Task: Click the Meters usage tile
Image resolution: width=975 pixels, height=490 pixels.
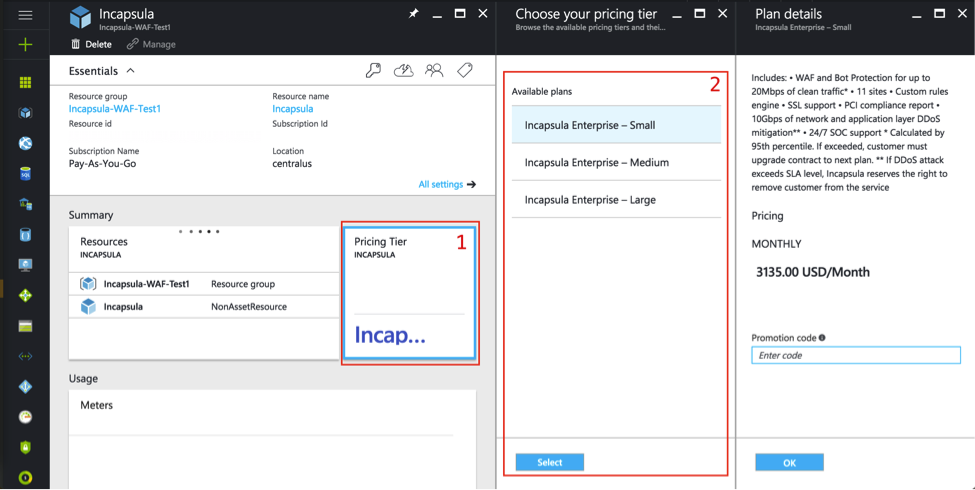Action: (x=272, y=439)
